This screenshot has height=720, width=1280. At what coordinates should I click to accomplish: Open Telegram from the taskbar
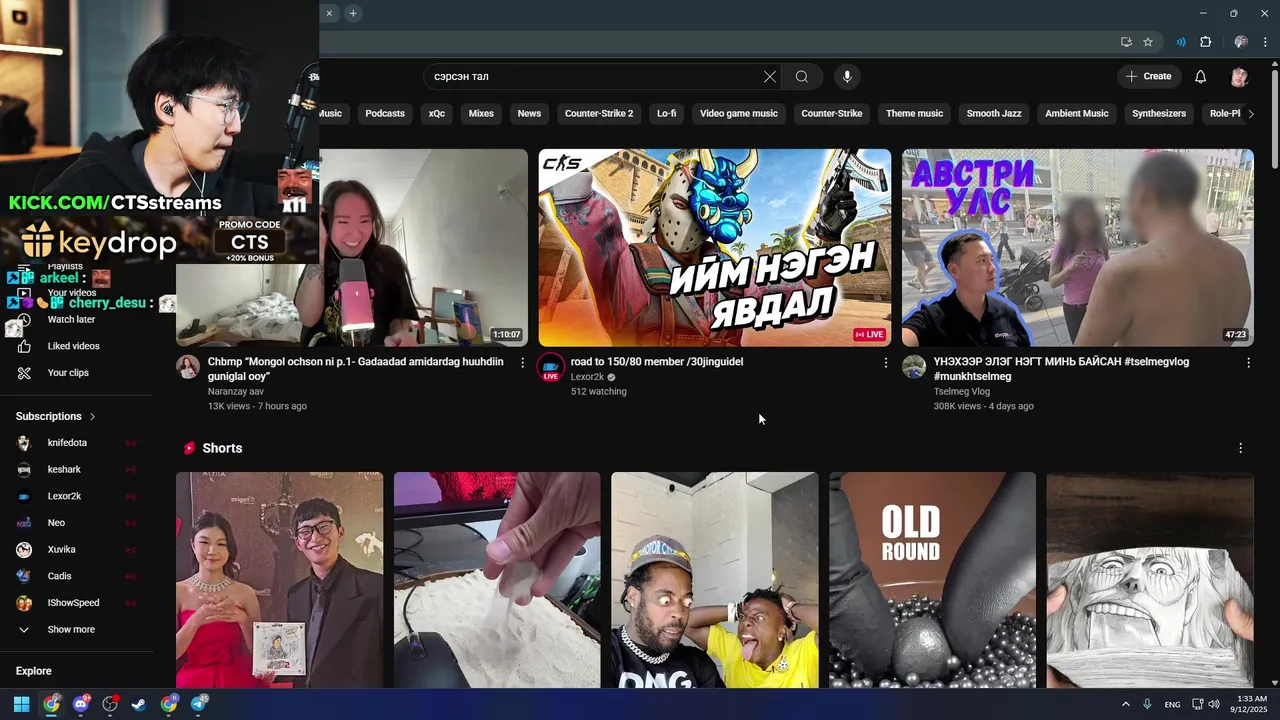(x=198, y=704)
